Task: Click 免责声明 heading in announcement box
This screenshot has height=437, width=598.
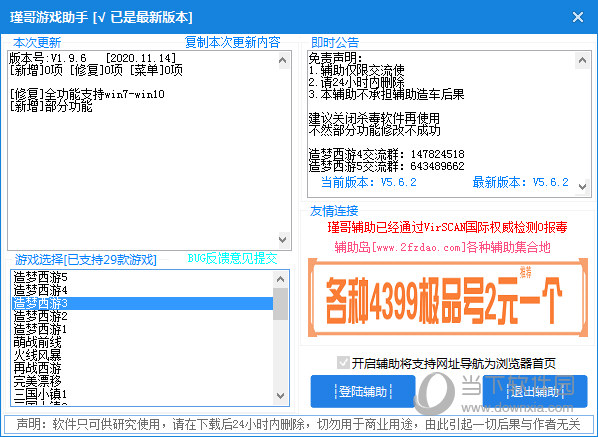Action: pos(336,58)
